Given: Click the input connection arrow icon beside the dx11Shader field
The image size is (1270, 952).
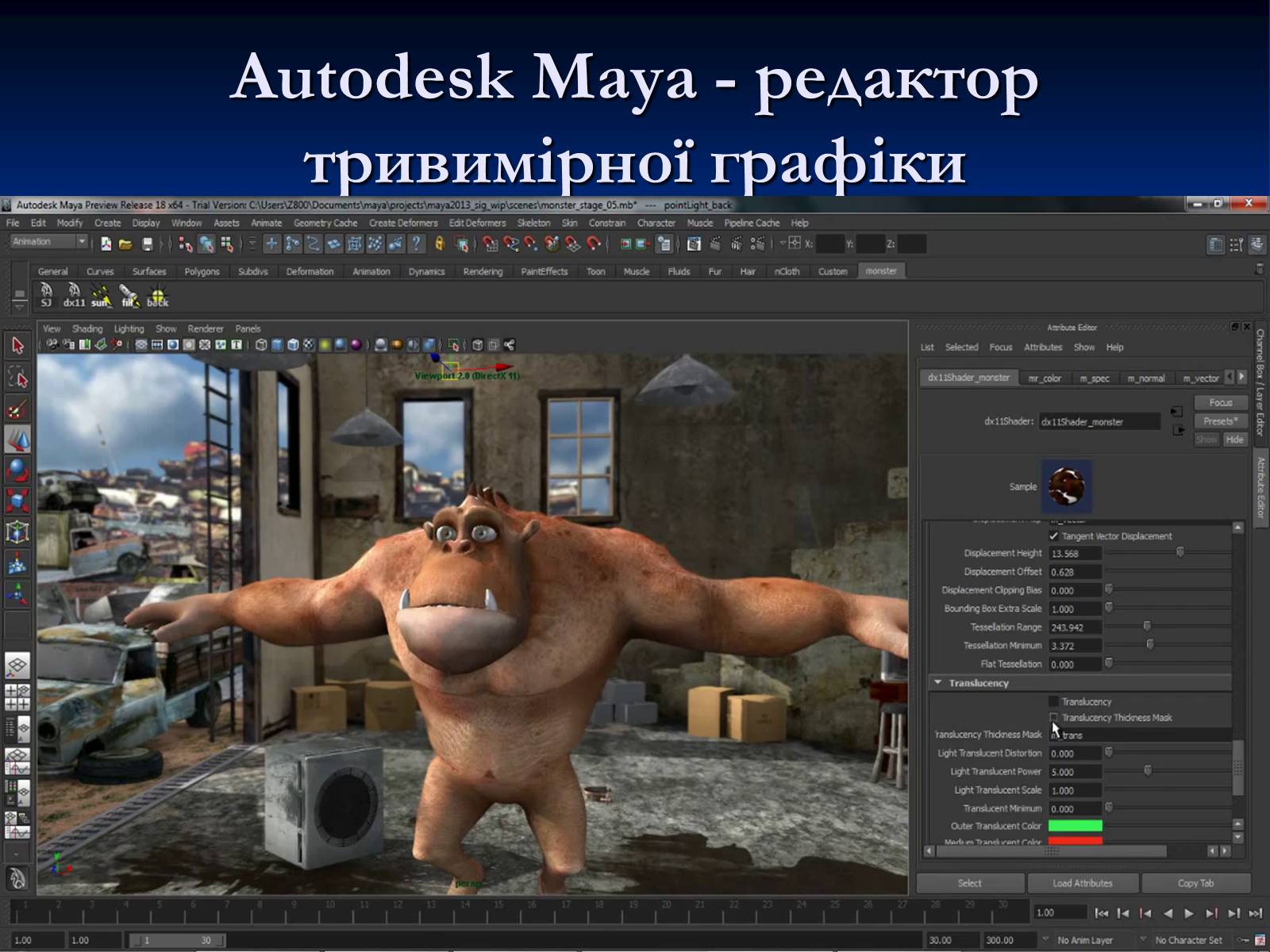Looking at the screenshot, I should click(x=1177, y=412).
